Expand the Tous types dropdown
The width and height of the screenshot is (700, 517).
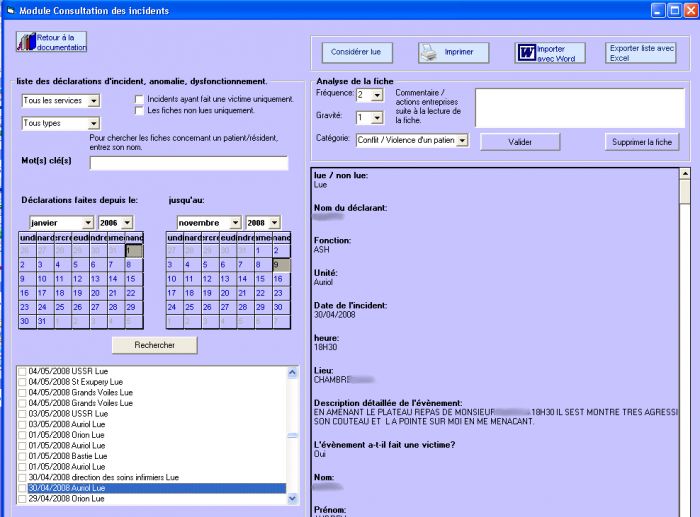[x=93, y=123]
